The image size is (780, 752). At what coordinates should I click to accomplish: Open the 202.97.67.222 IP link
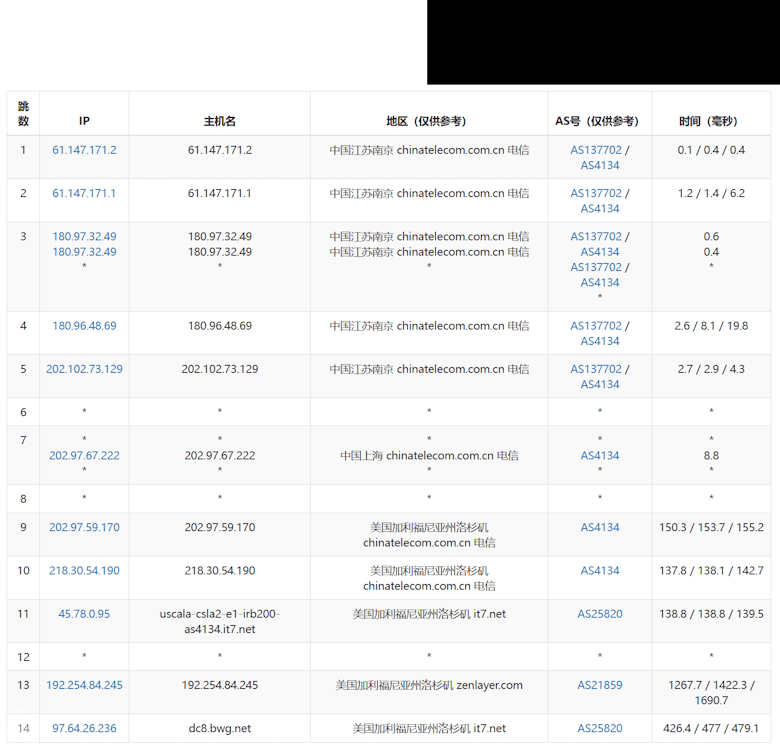coord(84,456)
